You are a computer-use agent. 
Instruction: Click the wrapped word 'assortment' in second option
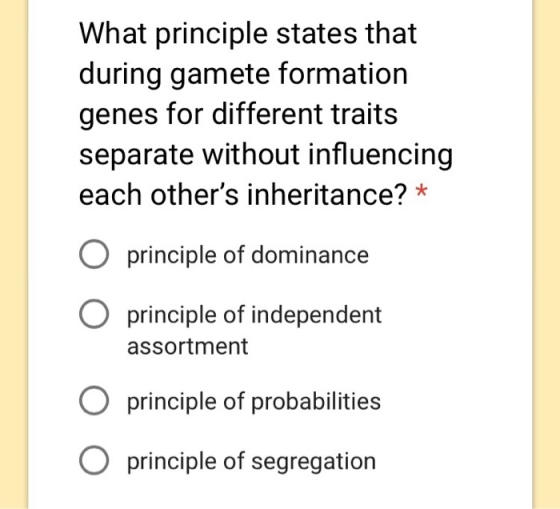188,346
